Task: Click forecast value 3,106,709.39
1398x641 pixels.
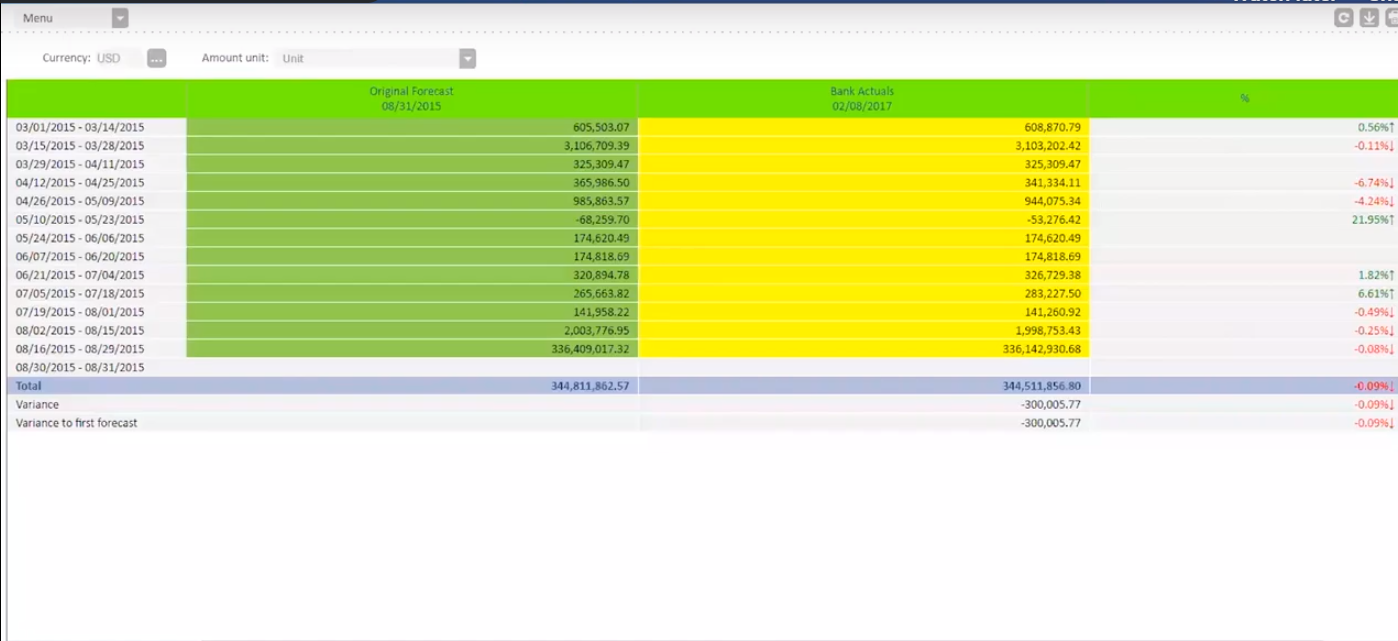Action: click(x=597, y=145)
